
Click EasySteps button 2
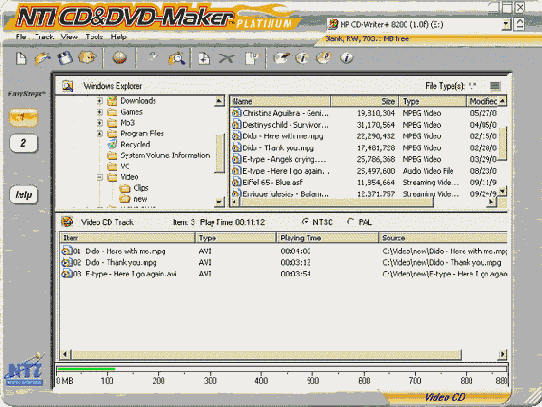point(23,143)
